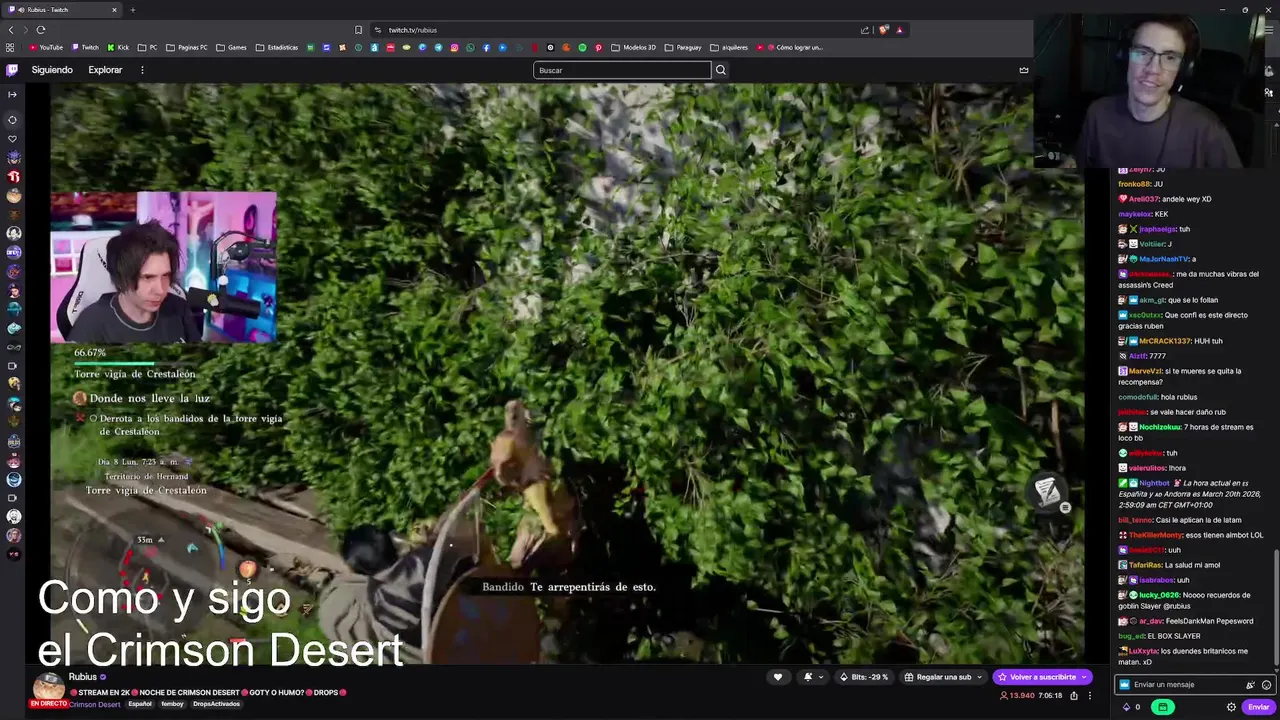Open the Rubius channel name link
Viewport: 1280px width, 720px height.
coord(83,677)
